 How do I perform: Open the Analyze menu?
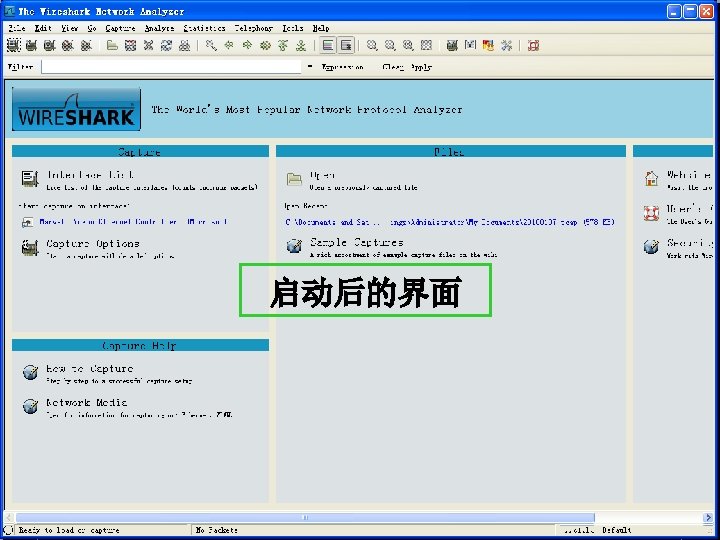point(159,28)
